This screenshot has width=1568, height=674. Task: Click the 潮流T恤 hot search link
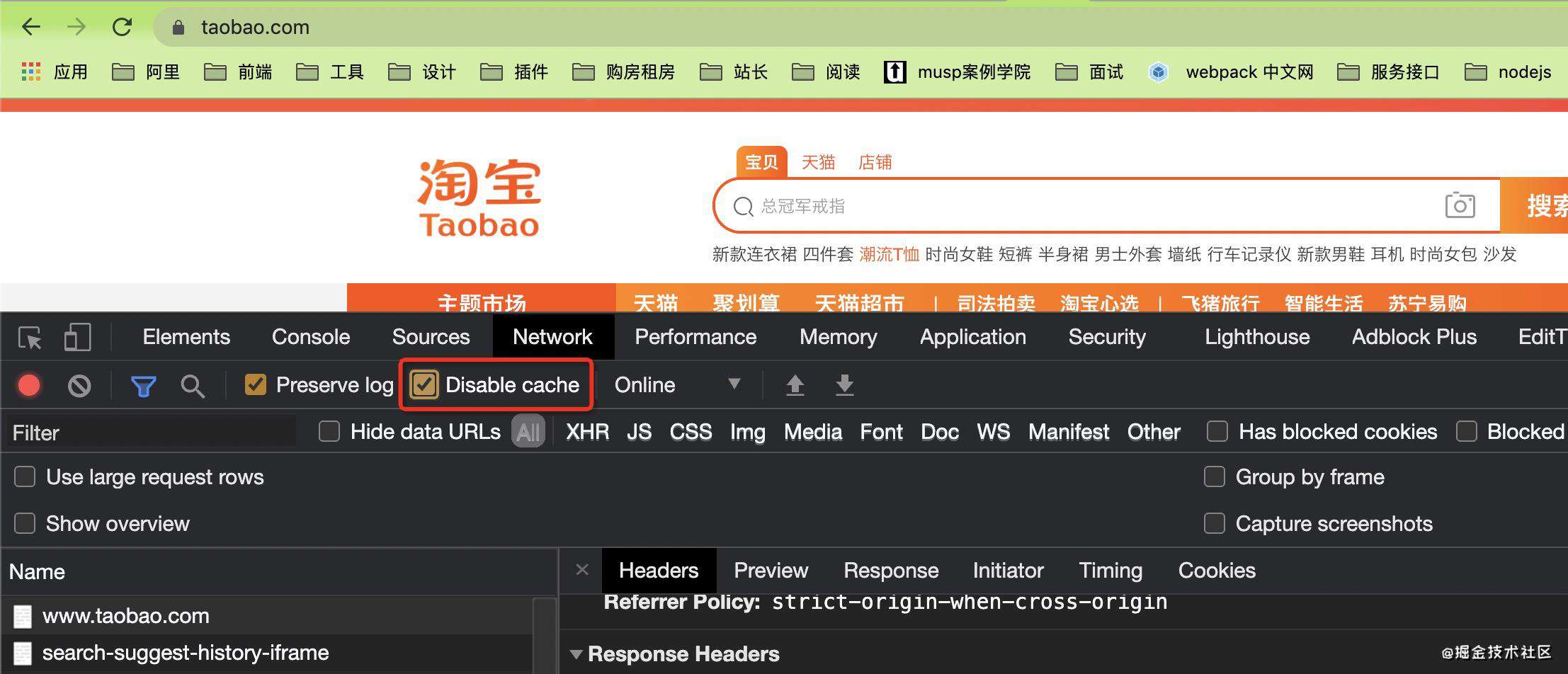click(889, 254)
